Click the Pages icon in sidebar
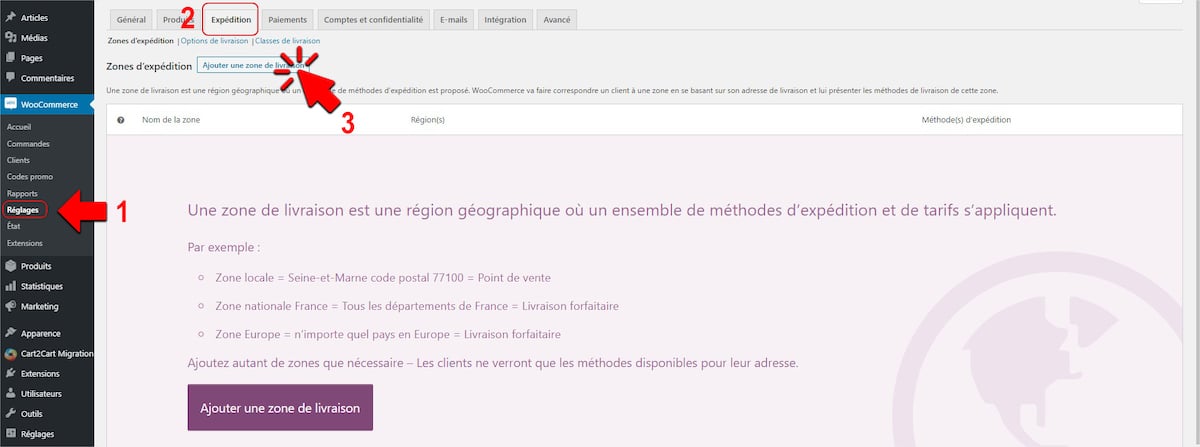Image resolution: width=1200 pixels, height=447 pixels. coord(10,58)
